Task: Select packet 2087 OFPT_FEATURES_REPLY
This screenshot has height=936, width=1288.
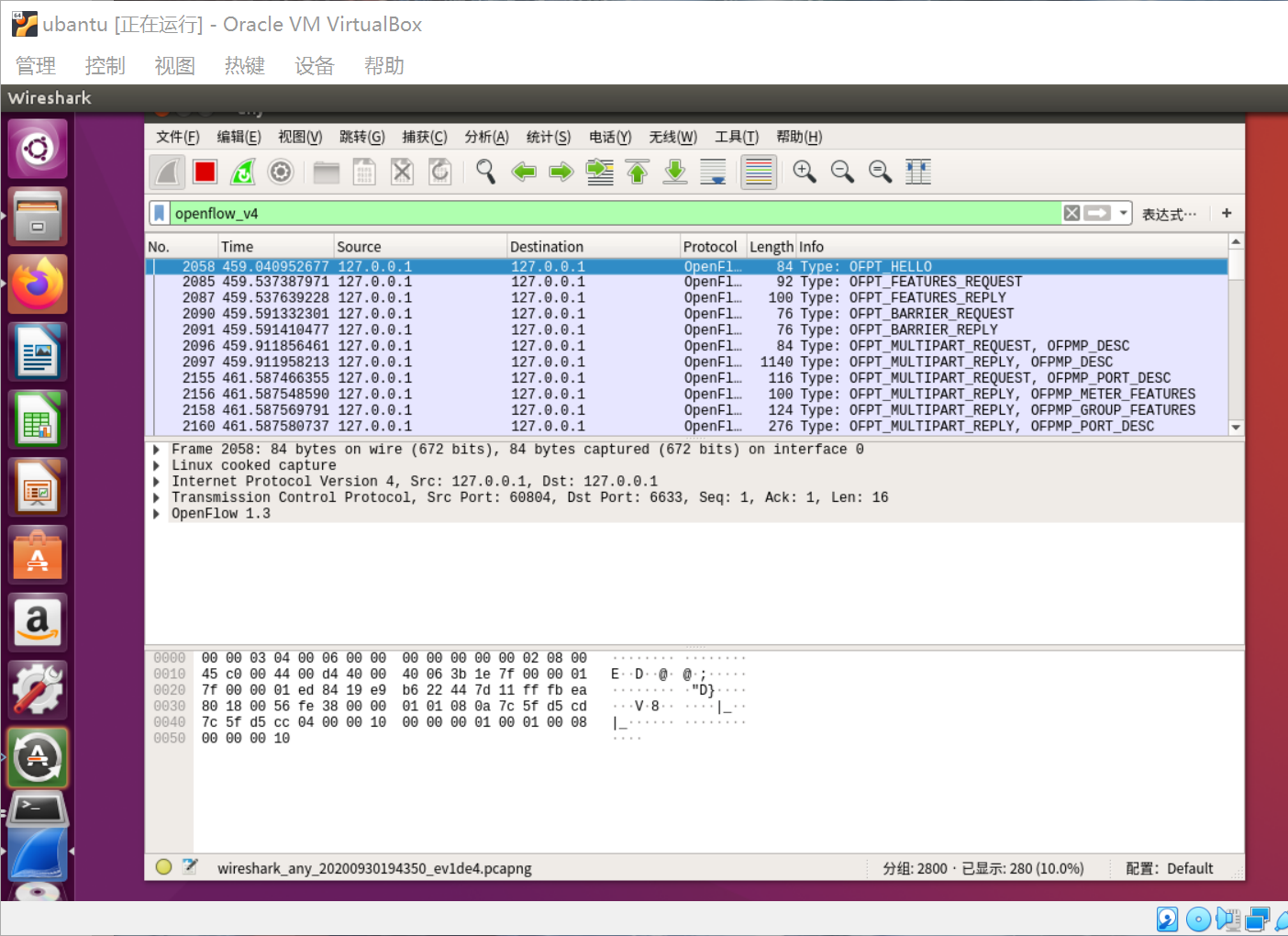Action: (686, 298)
